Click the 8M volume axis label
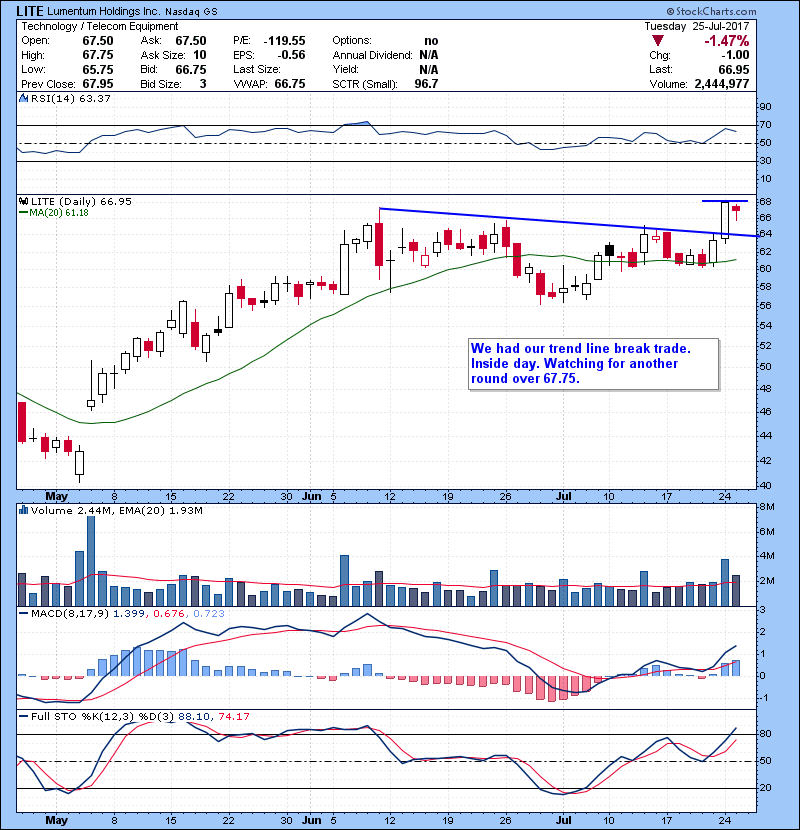The image size is (800, 830). 767,507
